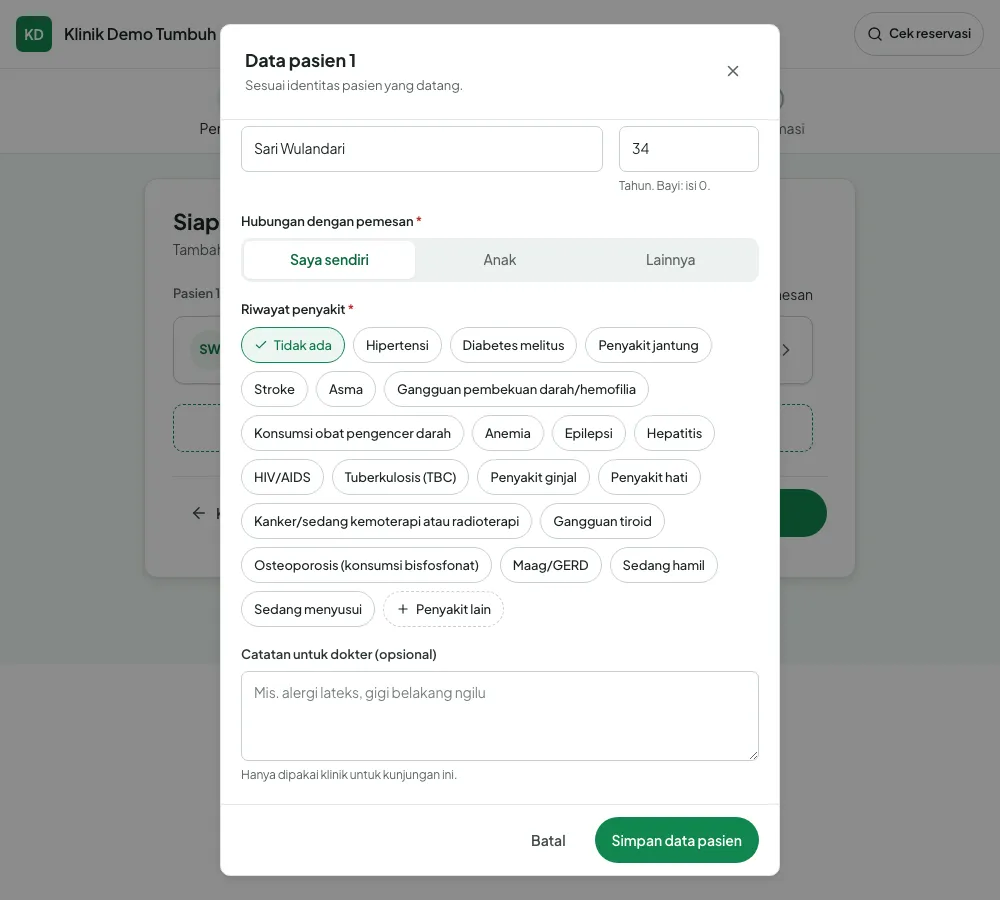Toggle Kanker/sedang kemoterapi atau radioterapi chip

coord(386,521)
